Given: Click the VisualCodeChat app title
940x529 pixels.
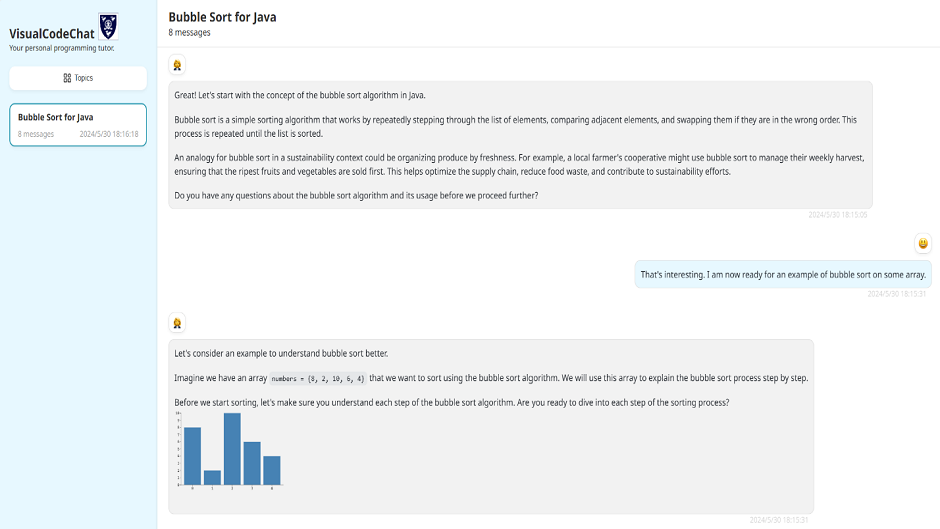Looking at the screenshot, I should [x=52, y=34].
